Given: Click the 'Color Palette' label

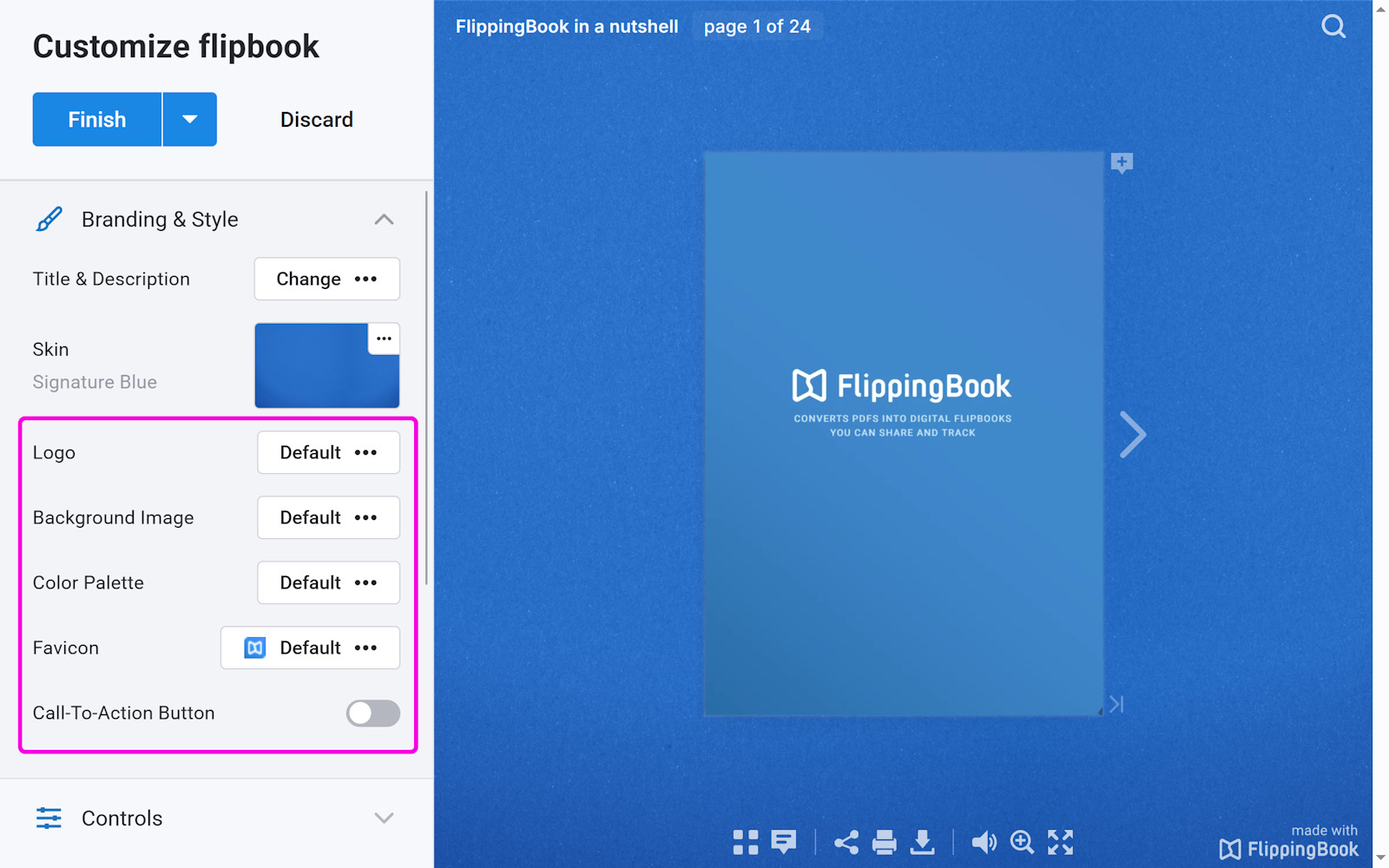Looking at the screenshot, I should pyautogui.click(x=89, y=582).
